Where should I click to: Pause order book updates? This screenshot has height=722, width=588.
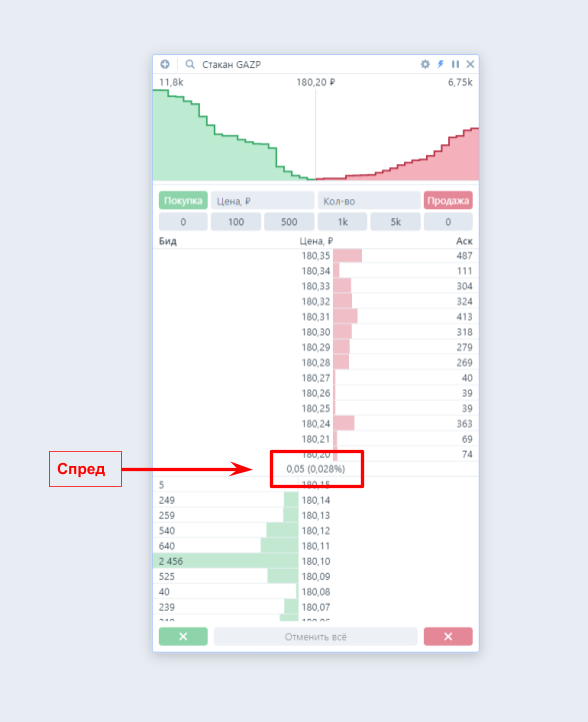(x=455, y=64)
